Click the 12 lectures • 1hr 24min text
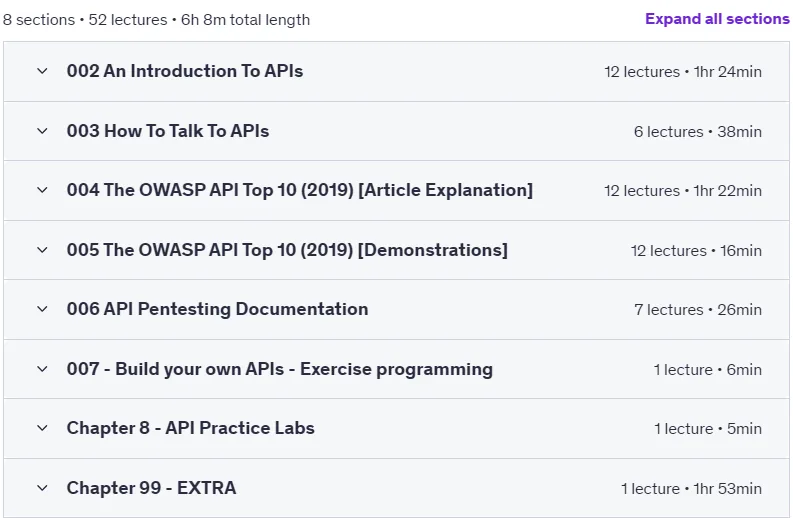Viewport: 793px width, 518px height. tap(683, 72)
